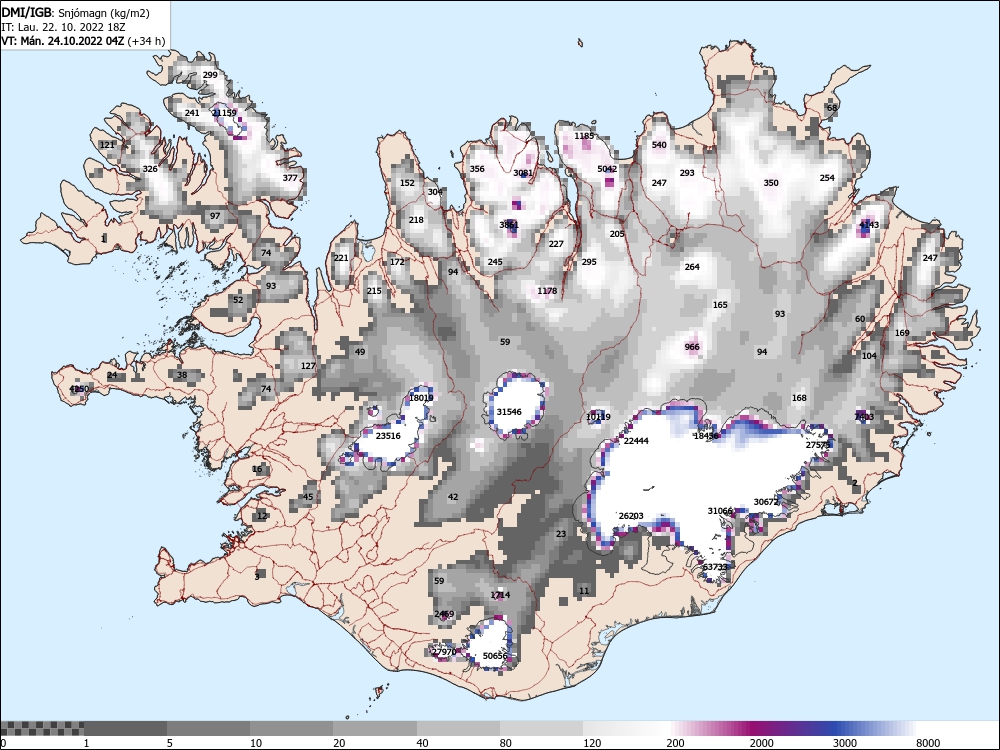Screen dimensions: 1000x750
Task: Click snow value '50656' on Mýrdalsjökull
Action: (x=496, y=656)
